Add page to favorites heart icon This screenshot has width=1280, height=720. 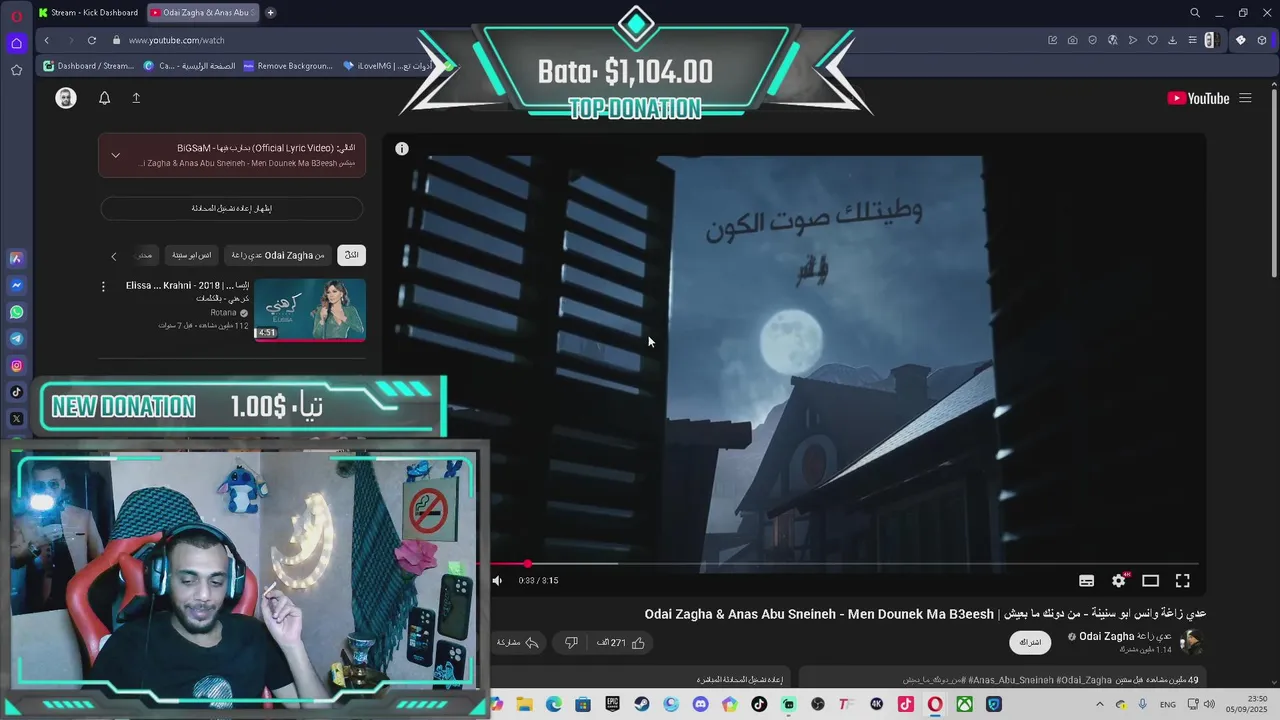1152,40
